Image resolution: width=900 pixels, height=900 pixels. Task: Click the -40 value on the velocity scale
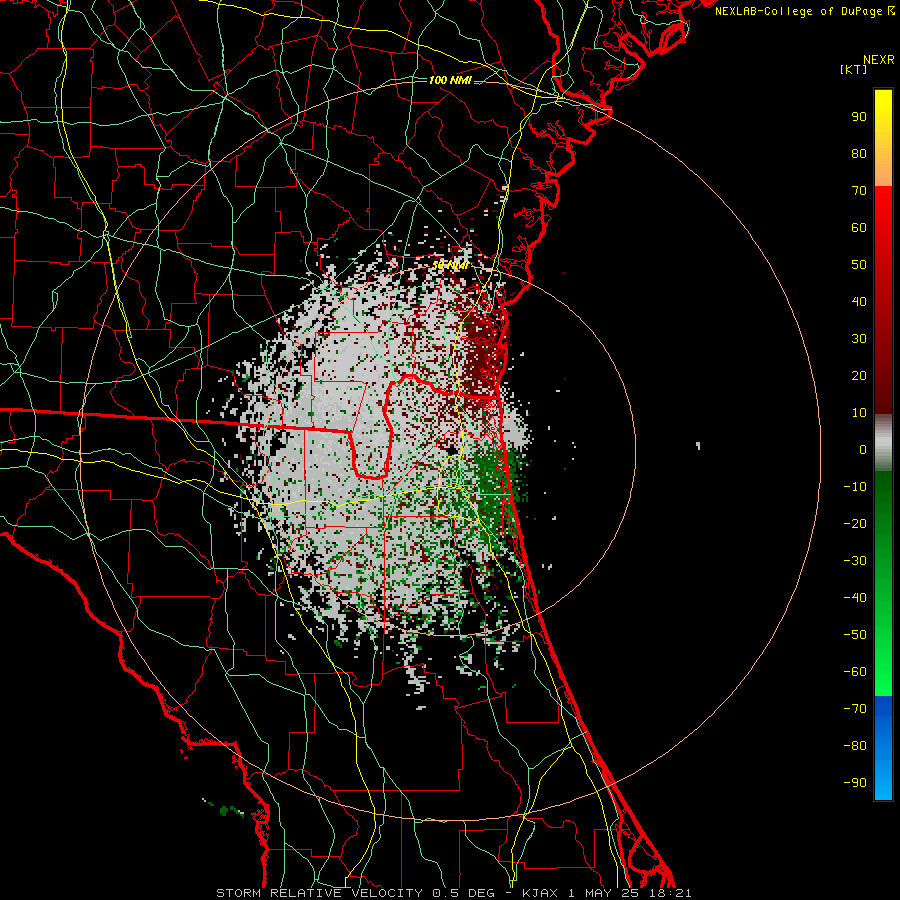coord(855,598)
